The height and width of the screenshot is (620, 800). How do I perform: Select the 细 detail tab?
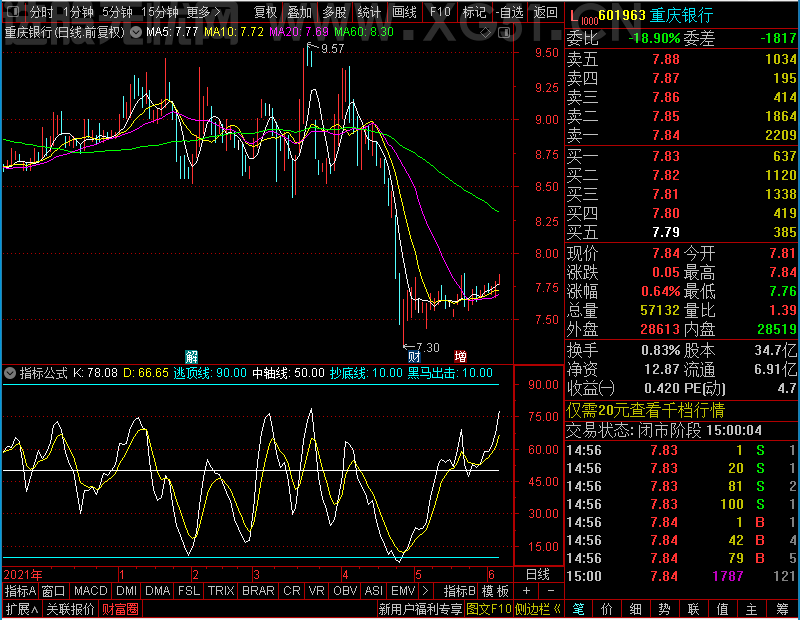[636, 609]
